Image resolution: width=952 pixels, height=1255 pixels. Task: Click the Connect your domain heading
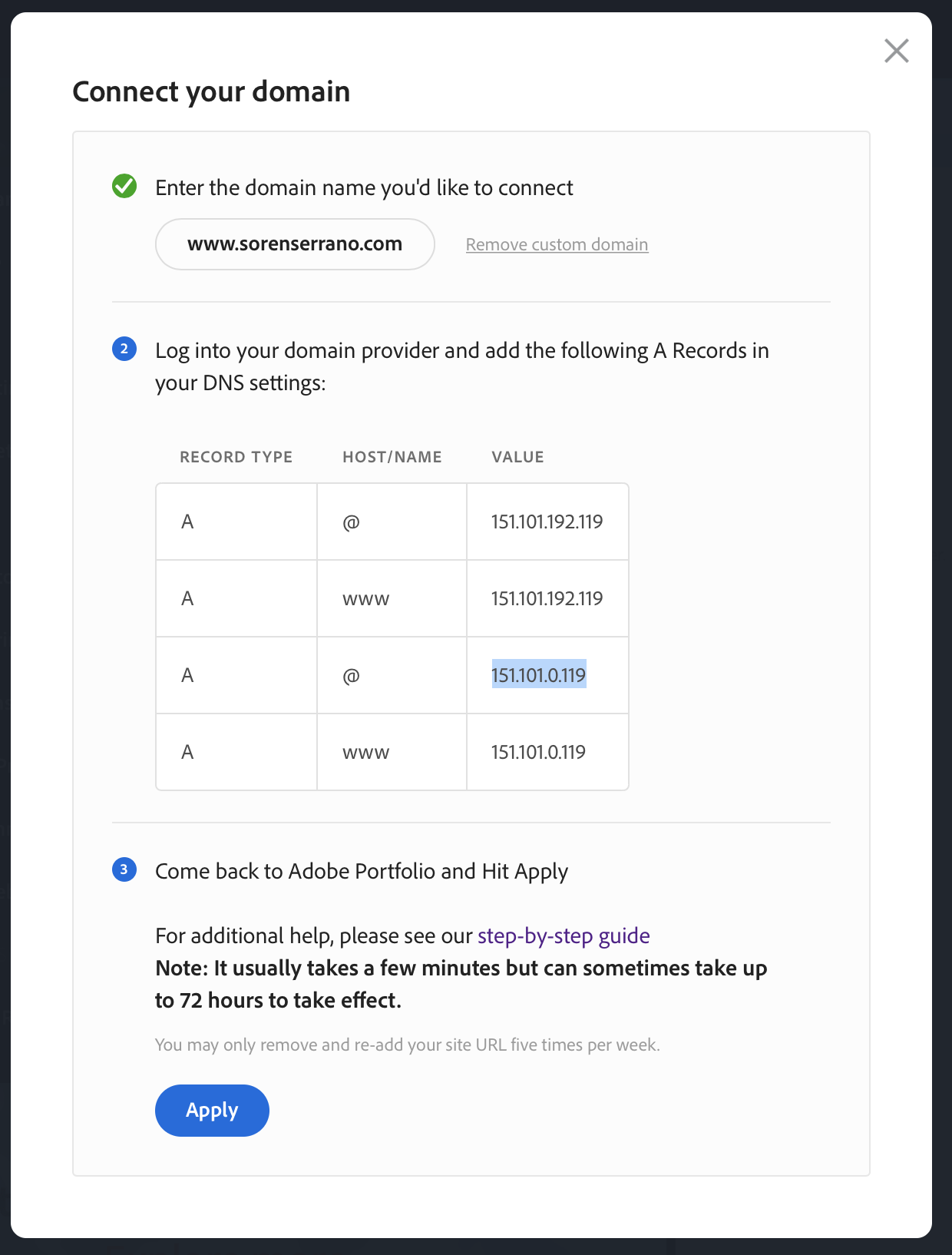pos(211,91)
